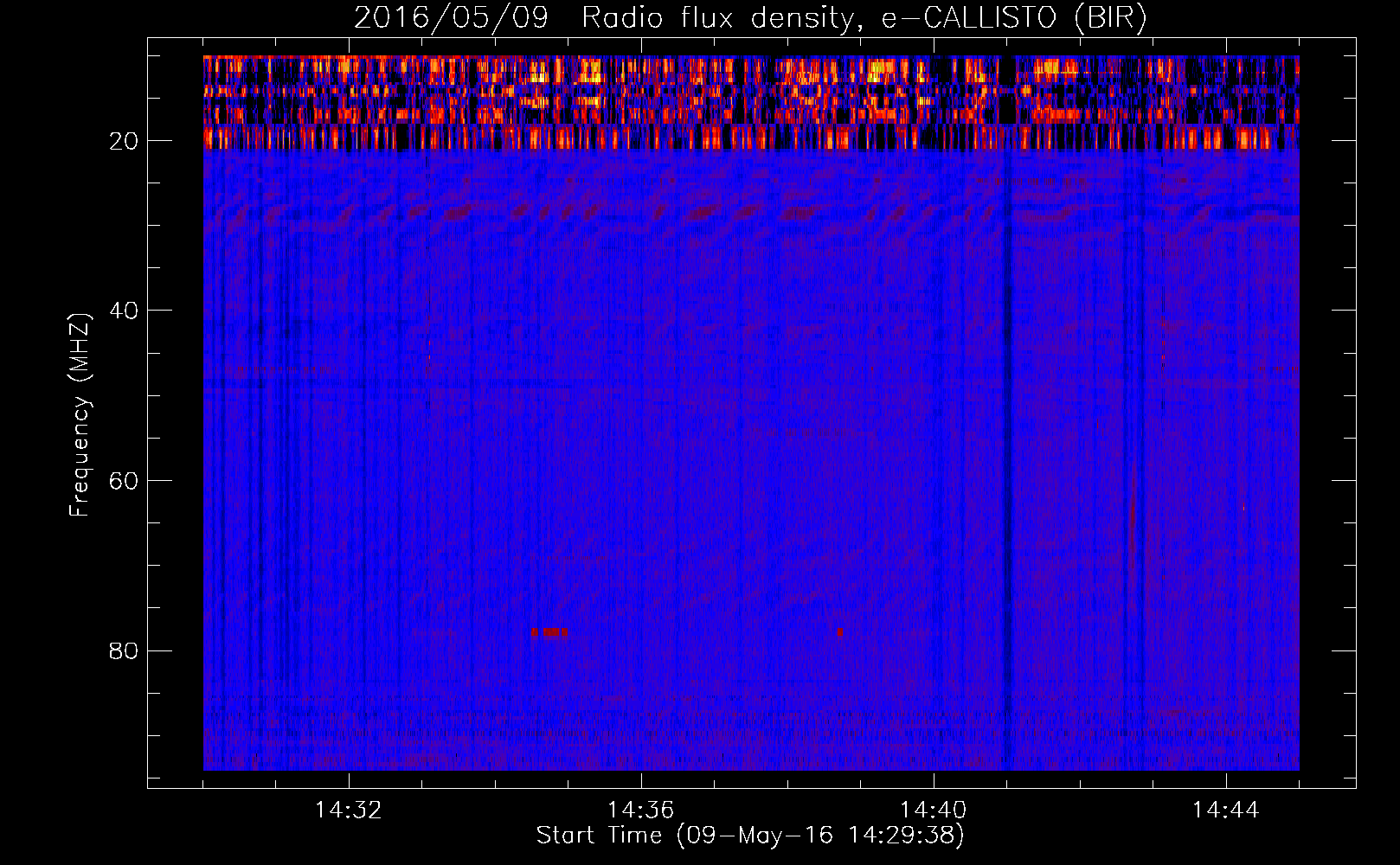The height and width of the screenshot is (865, 1400).
Task: Click the plot title 'Radio flux density, e-CALLISTO (BIR)'
Action: pos(864,17)
